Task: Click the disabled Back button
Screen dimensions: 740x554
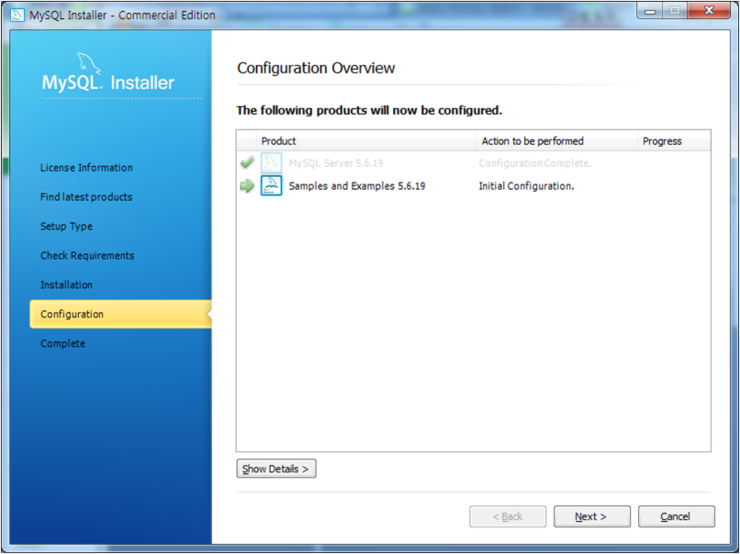Action: (508, 516)
